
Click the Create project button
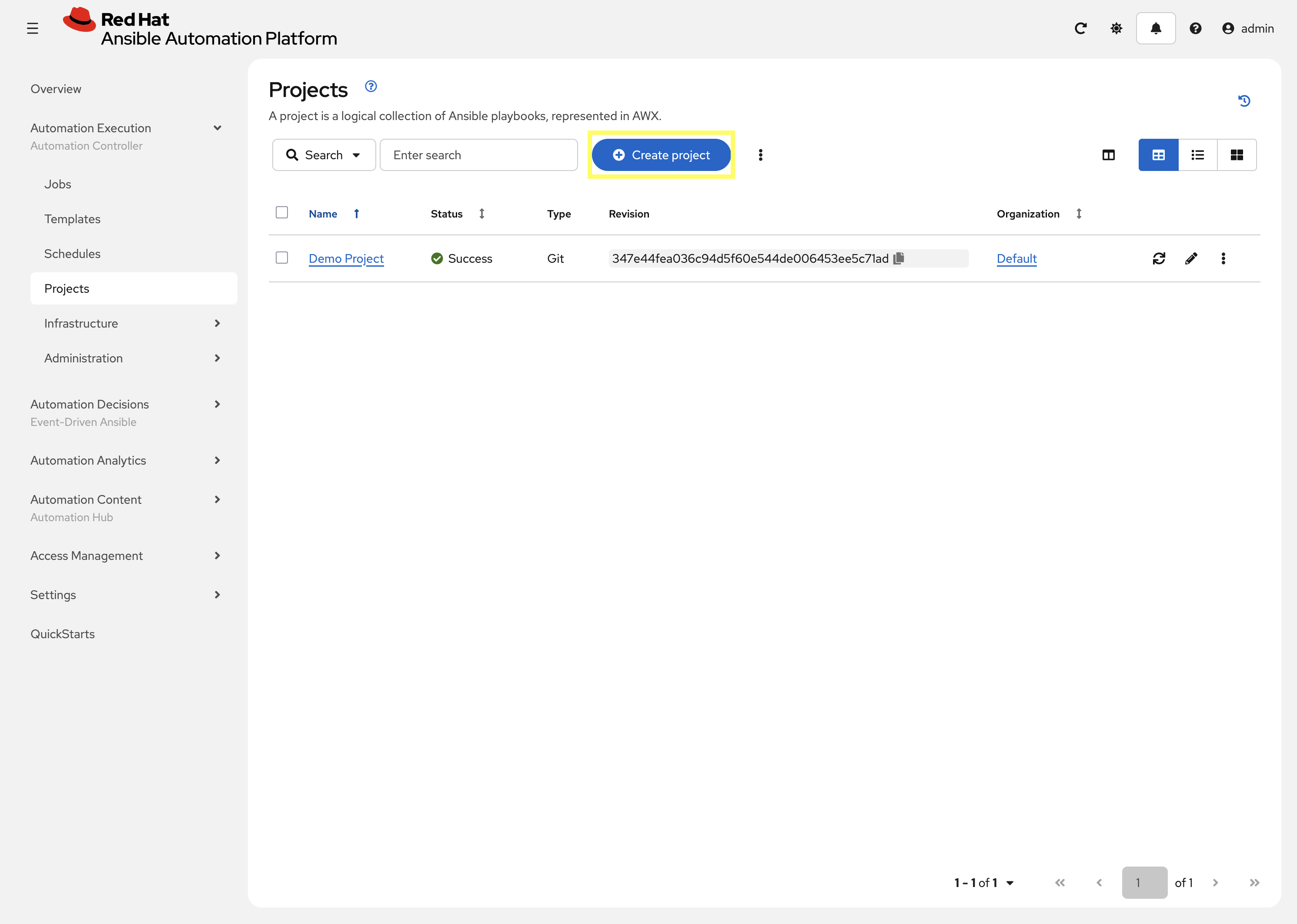(661, 155)
